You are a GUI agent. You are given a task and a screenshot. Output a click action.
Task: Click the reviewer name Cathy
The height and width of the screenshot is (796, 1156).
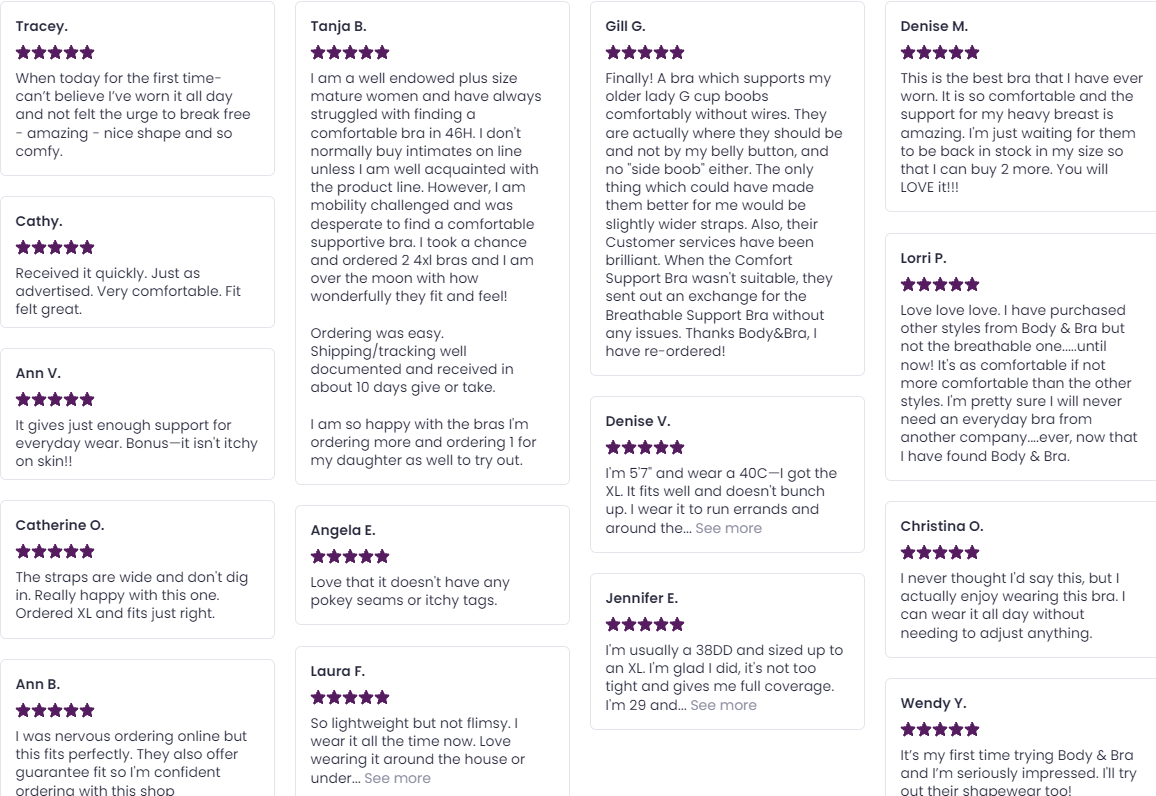[x=39, y=221]
